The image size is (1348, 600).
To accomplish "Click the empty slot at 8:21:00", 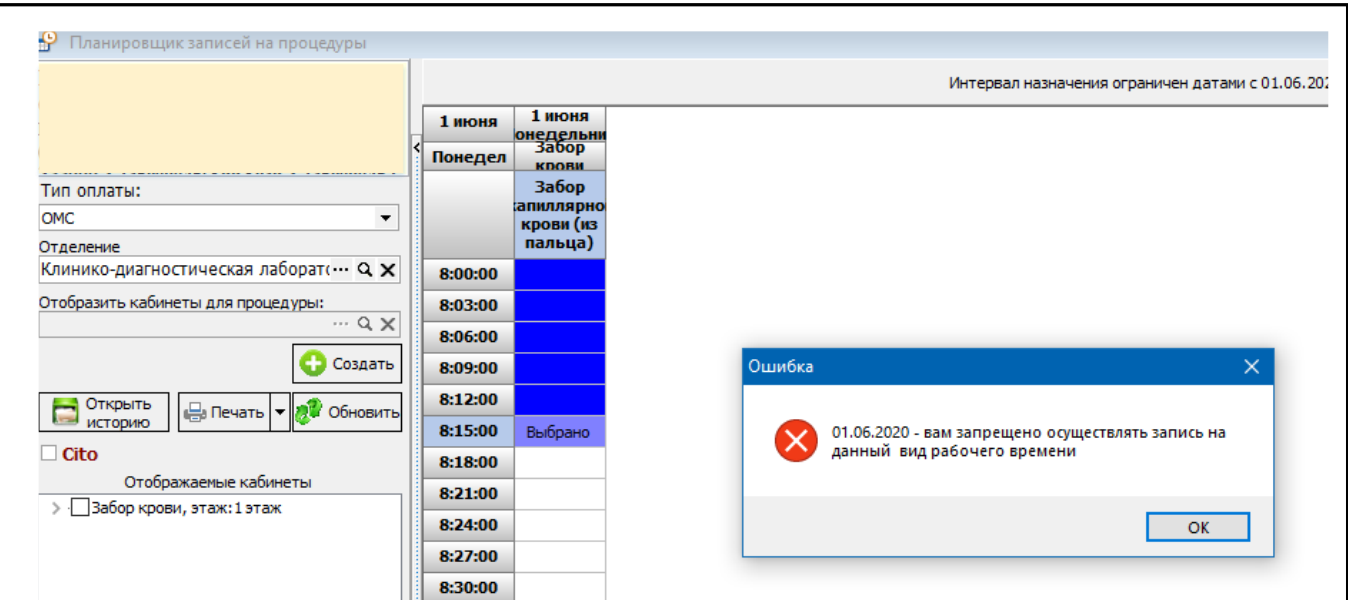I will click(560, 494).
